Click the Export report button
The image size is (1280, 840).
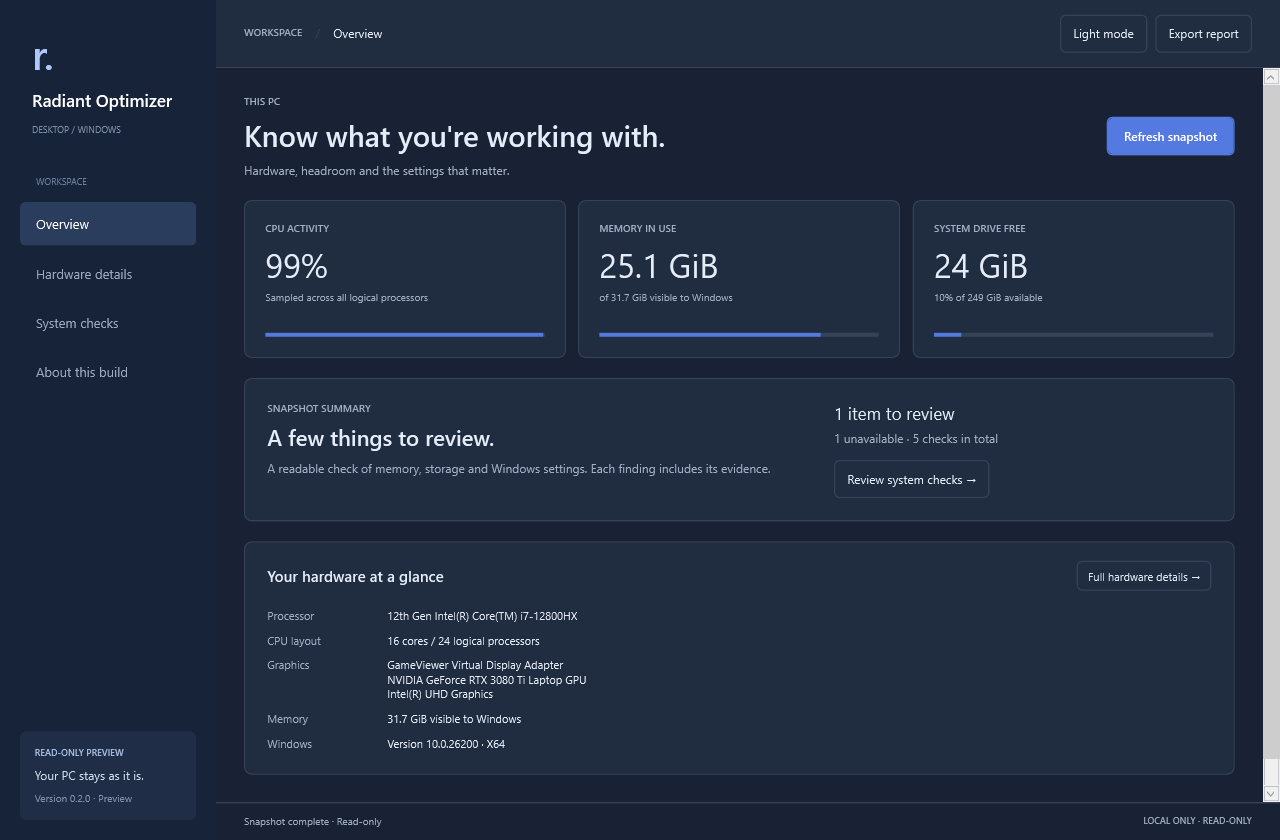(x=1203, y=34)
